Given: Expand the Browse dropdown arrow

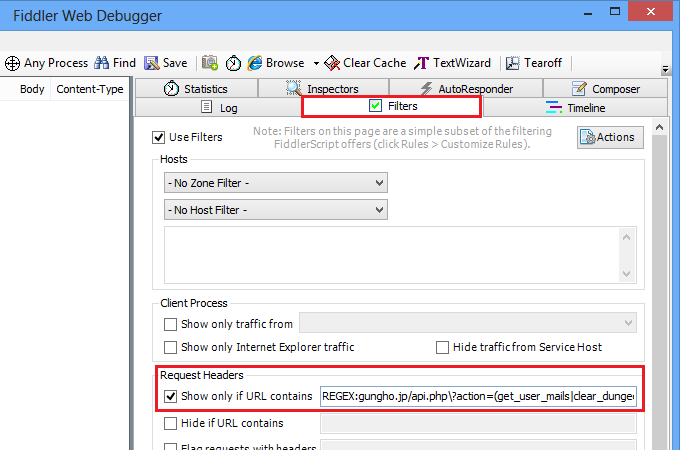Looking at the screenshot, I should click(x=316, y=63).
